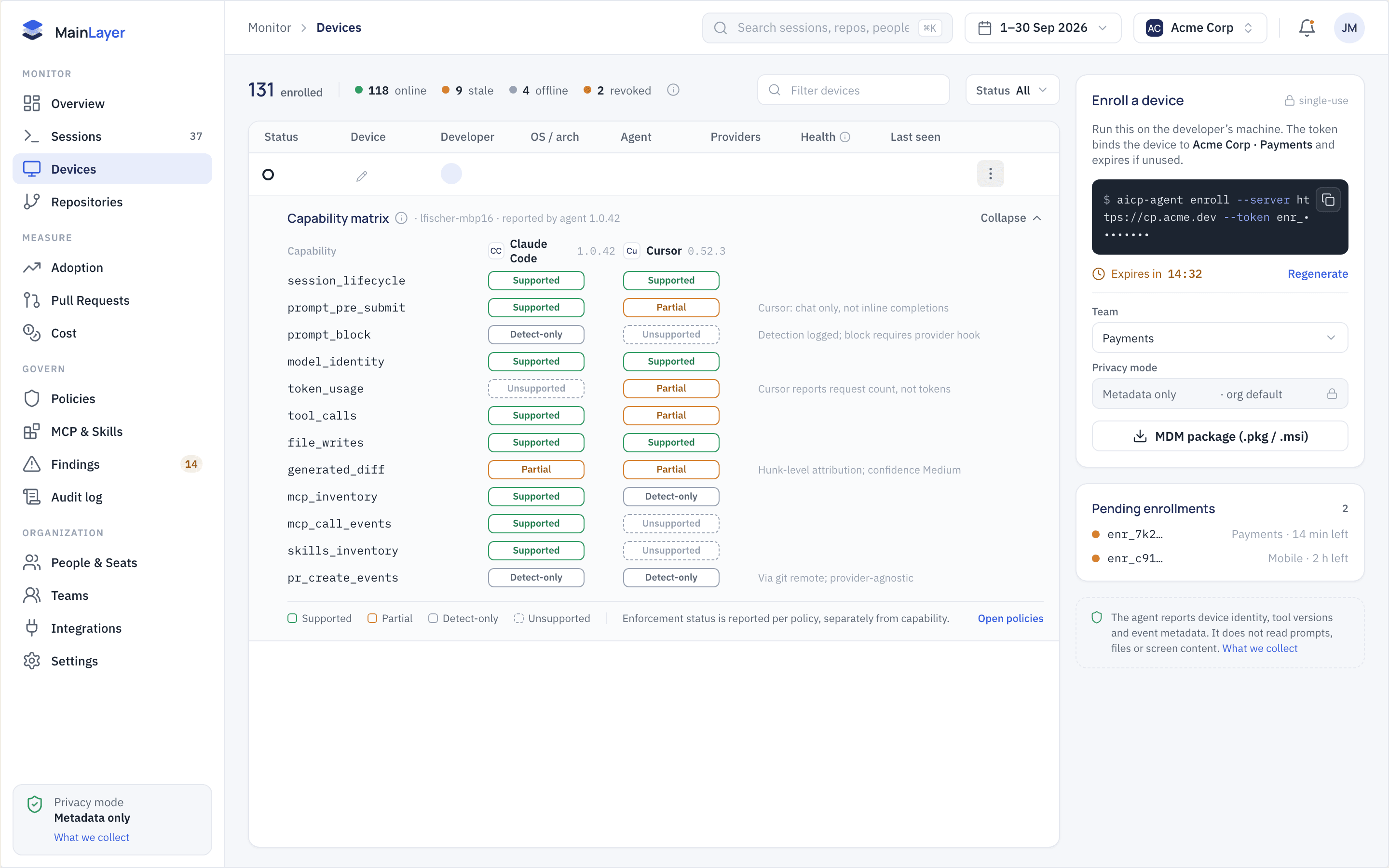This screenshot has height=868, width=1389.
Task: Click Claude Code Partial badge for generated_diff
Action: click(536, 470)
